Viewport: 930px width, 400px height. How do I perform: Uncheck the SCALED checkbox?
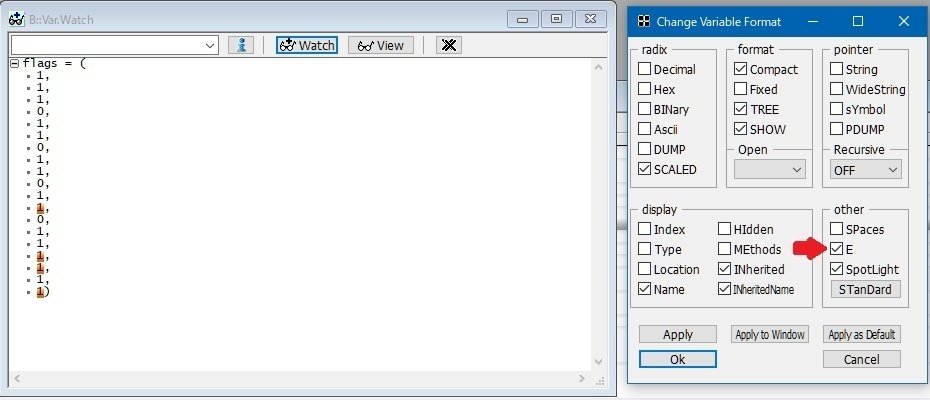(x=644, y=169)
